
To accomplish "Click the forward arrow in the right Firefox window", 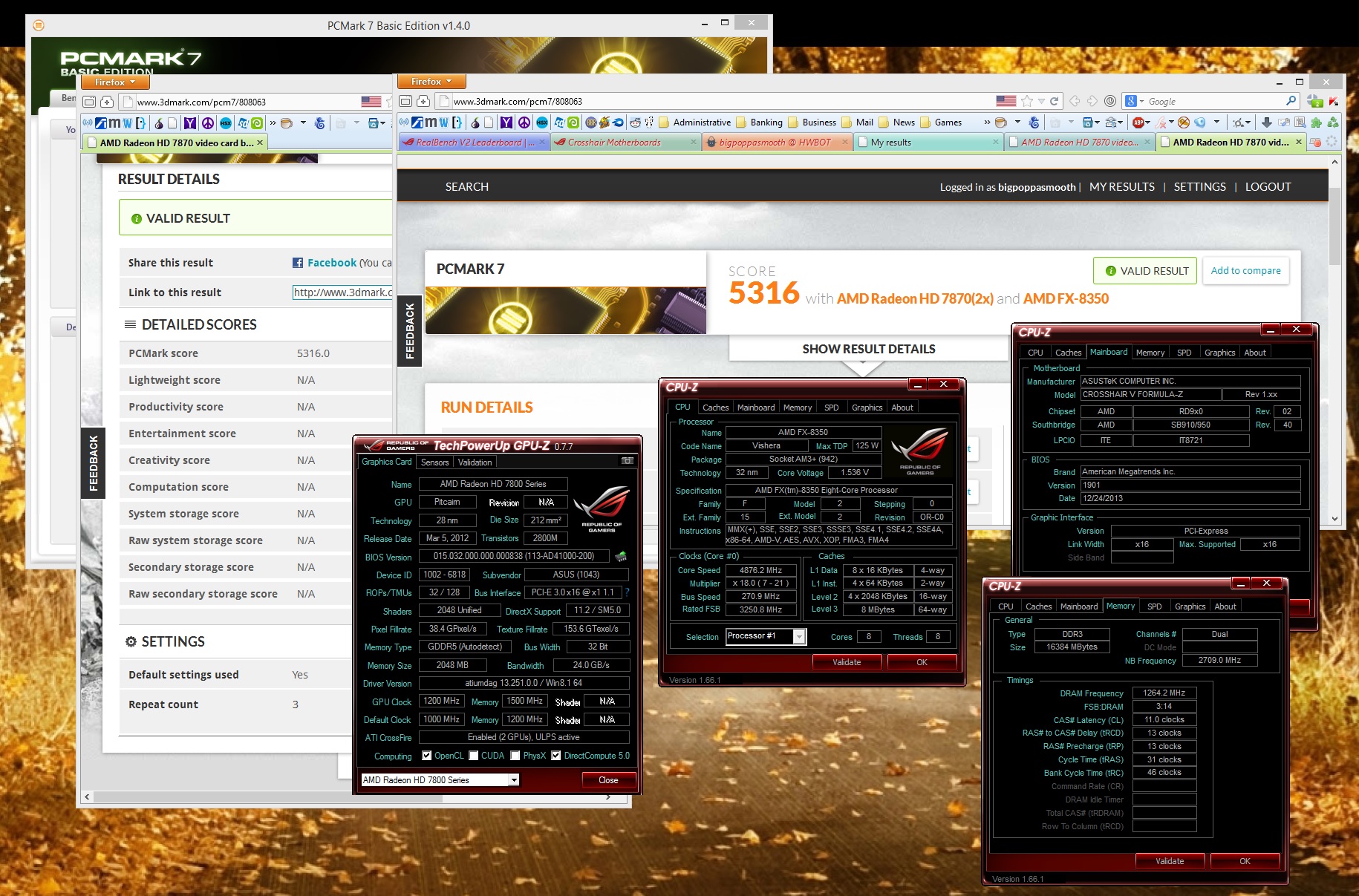I will (1092, 101).
